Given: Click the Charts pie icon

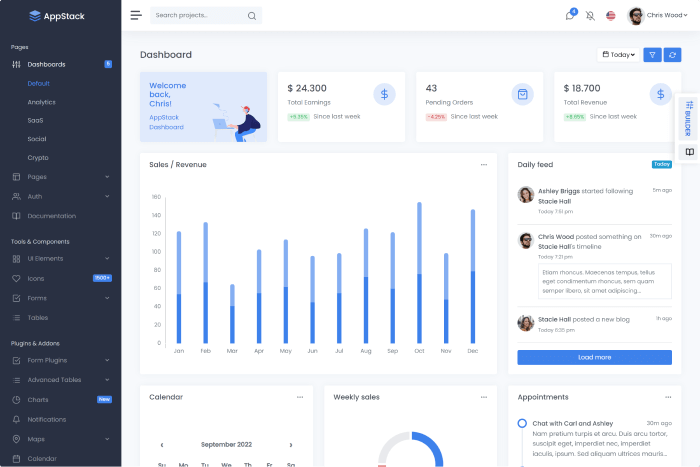Looking at the screenshot, I should pyautogui.click(x=17, y=400).
